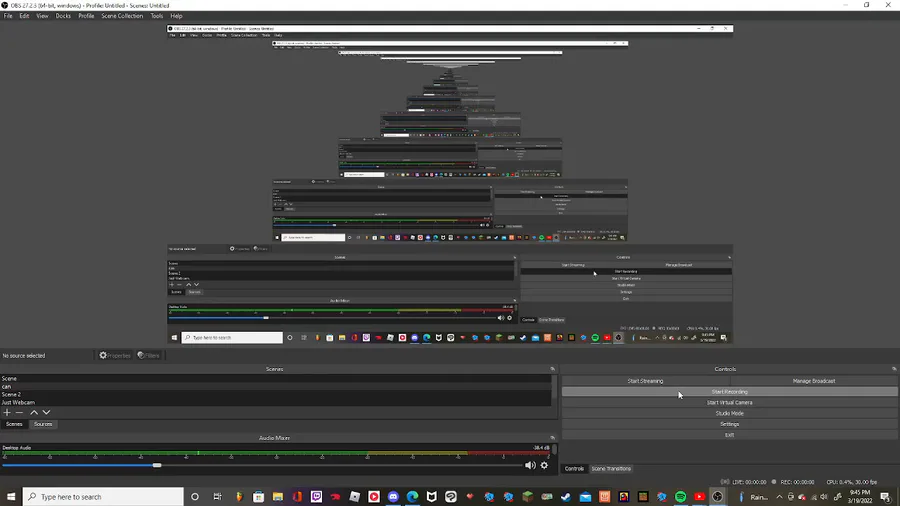Viewport: 900px width, 506px height.
Task: Open Cortana circle icon in taskbar
Action: pyautogui.click(x=195, y=497)
